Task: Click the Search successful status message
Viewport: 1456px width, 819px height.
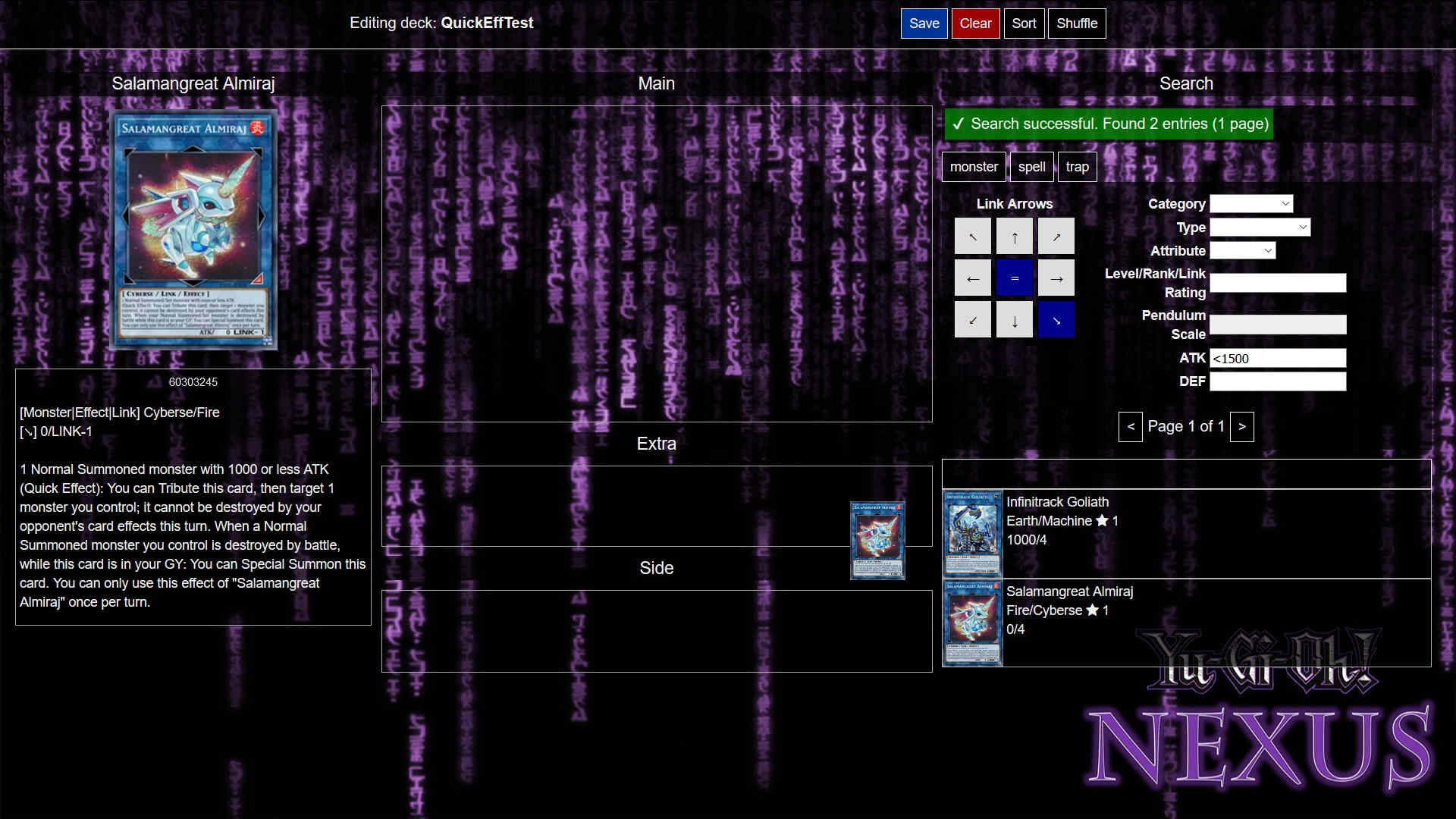Action: (1109, 124)
